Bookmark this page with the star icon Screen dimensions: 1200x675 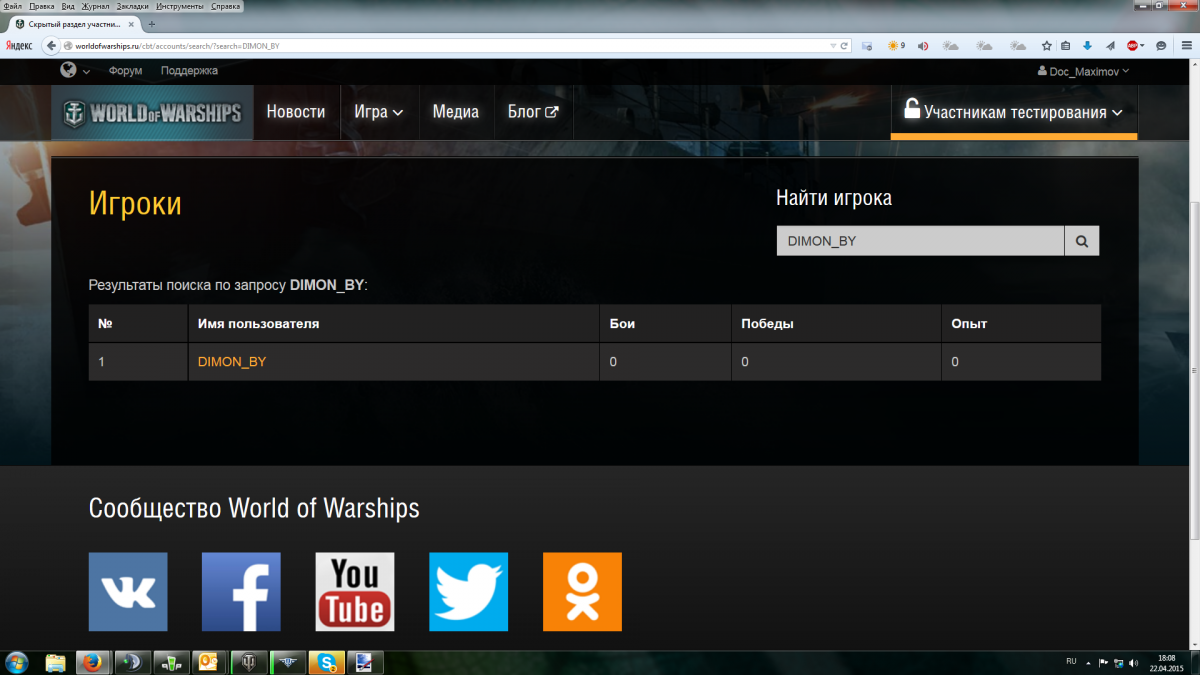(x=1047, y=46)
